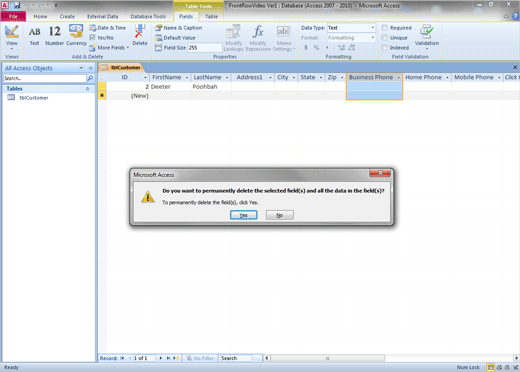
Task: Apply percent format
Action: (x=316, y=48)
